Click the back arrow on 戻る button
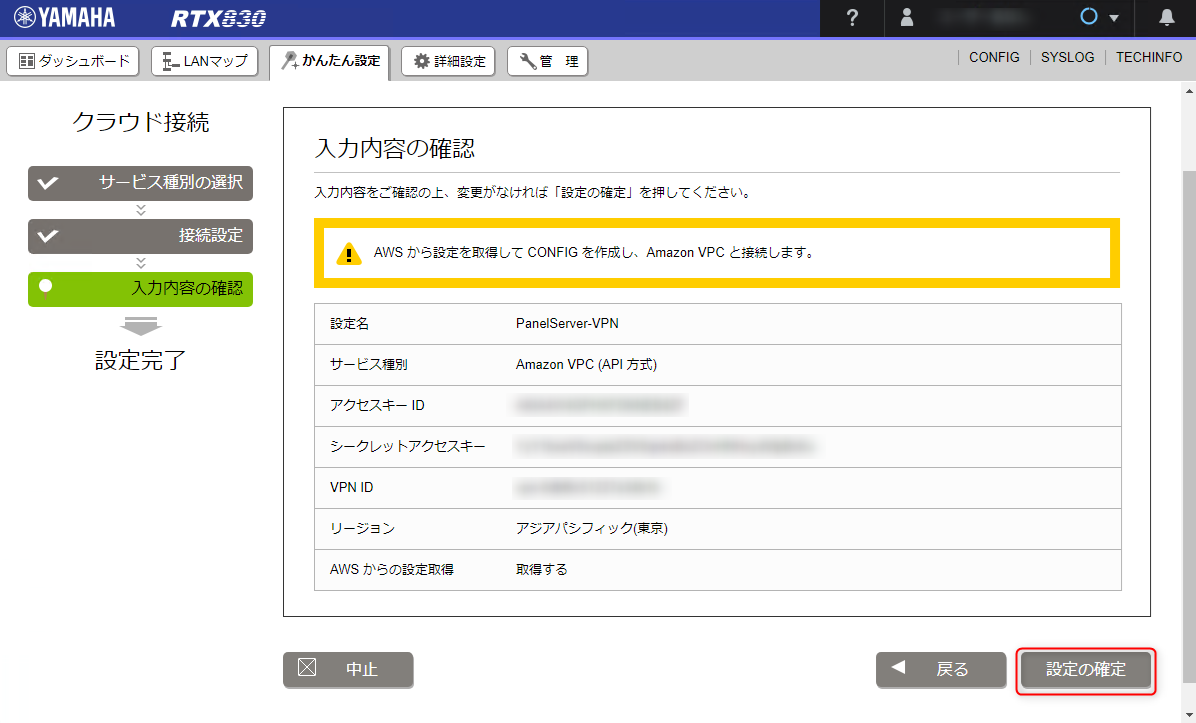 [898, 668]
